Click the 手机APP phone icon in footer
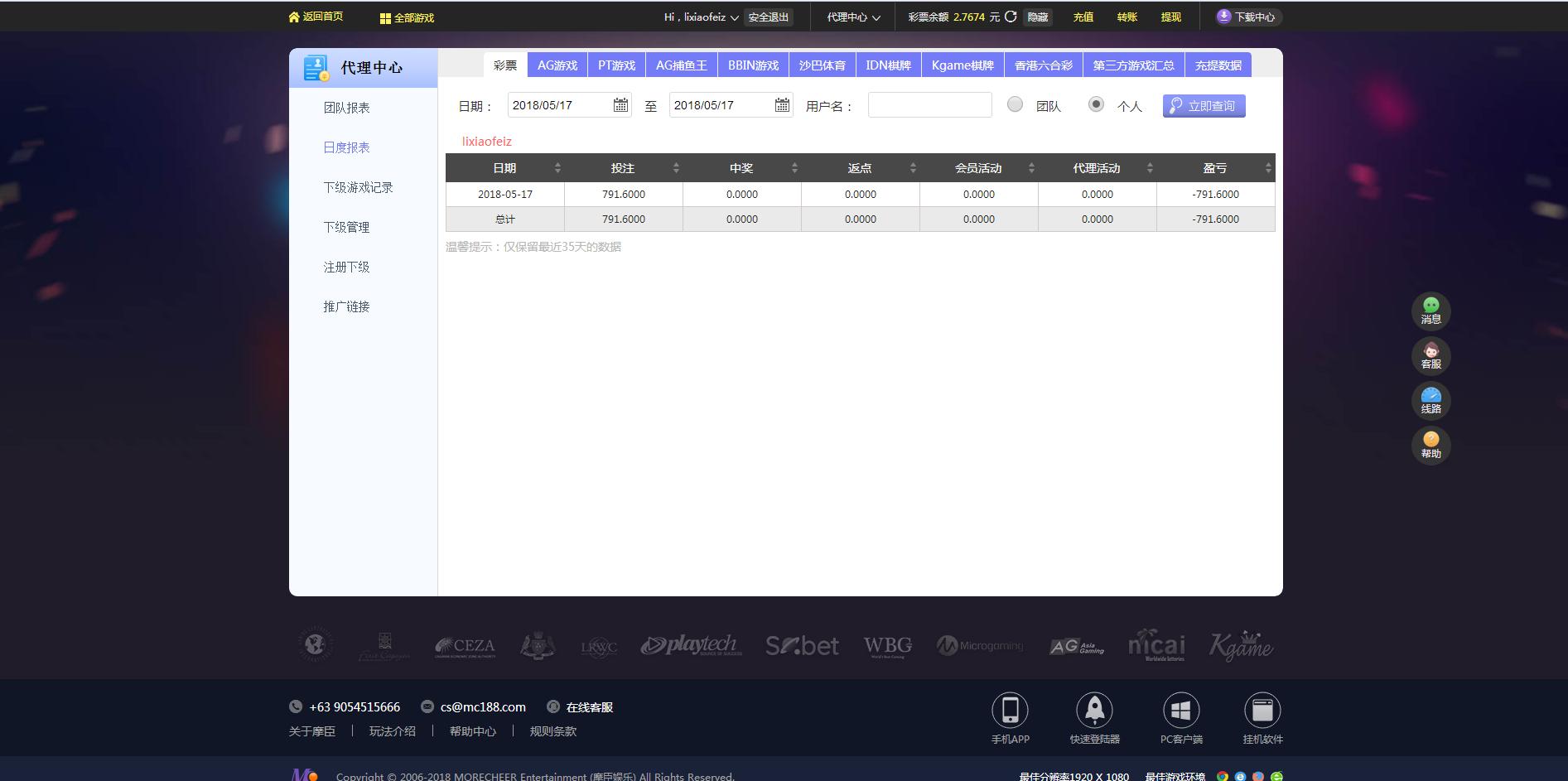Viewport: 1568px width, 781px height. coord(1011,710)
